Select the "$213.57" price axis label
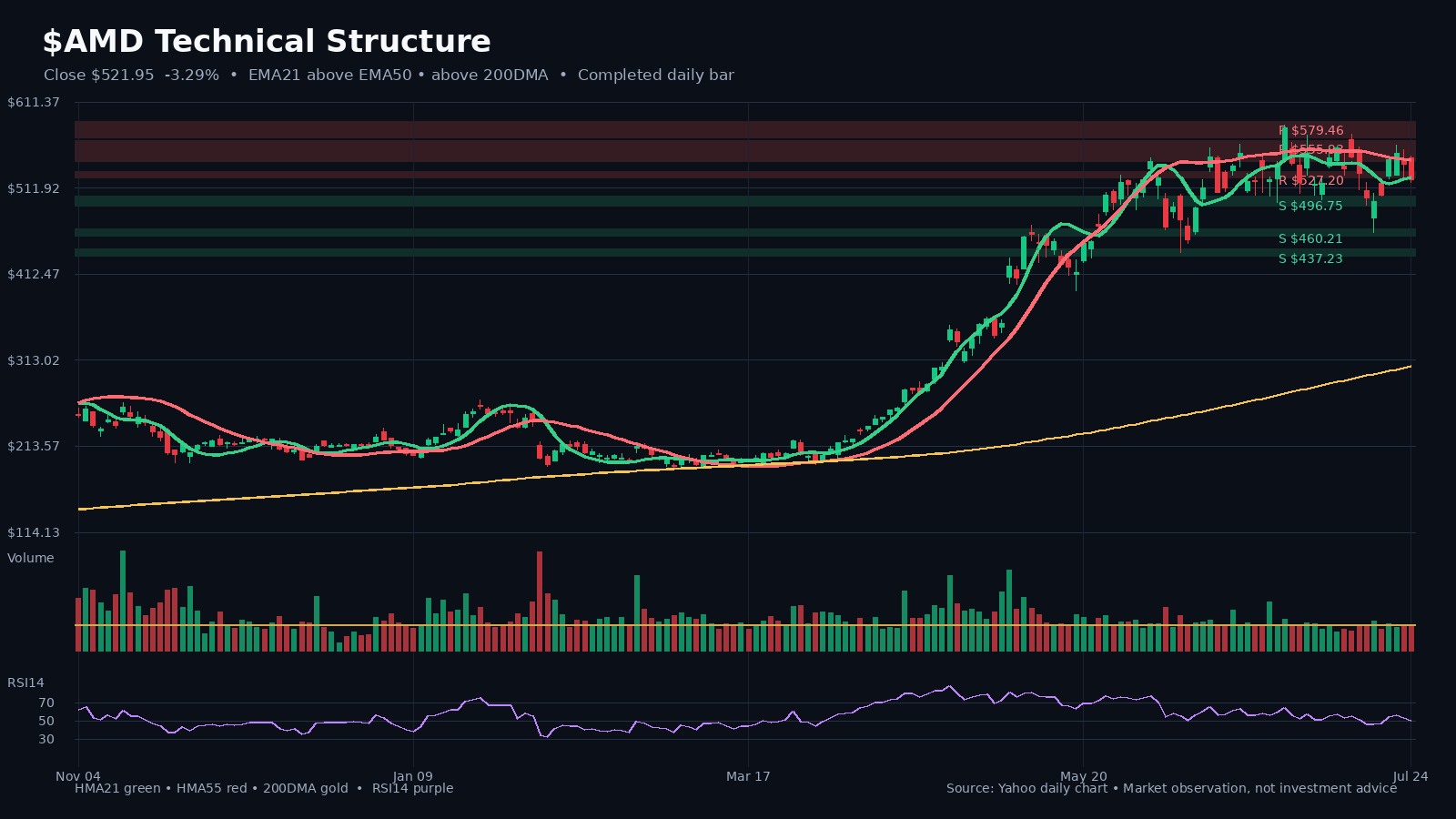This screenshot has height=819, width=1456. pyautogui.click(x=34, y=446)
